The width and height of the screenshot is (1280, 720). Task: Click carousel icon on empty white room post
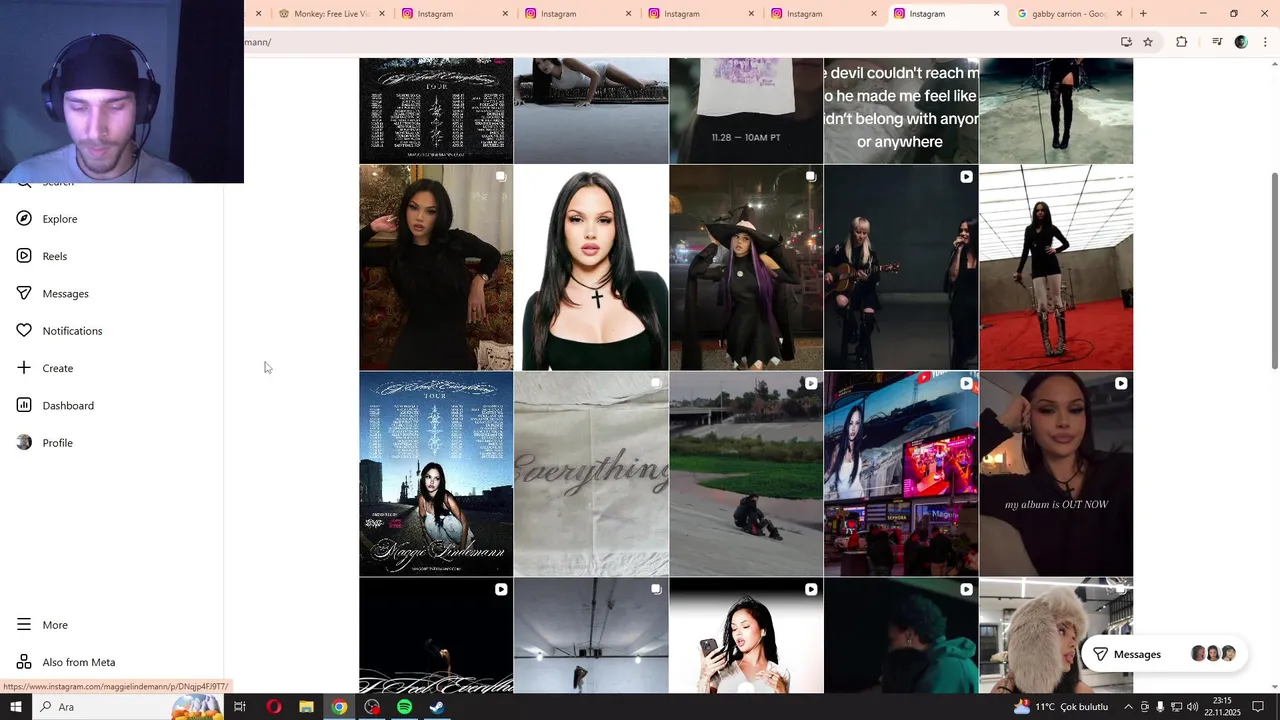coord(656,589)
